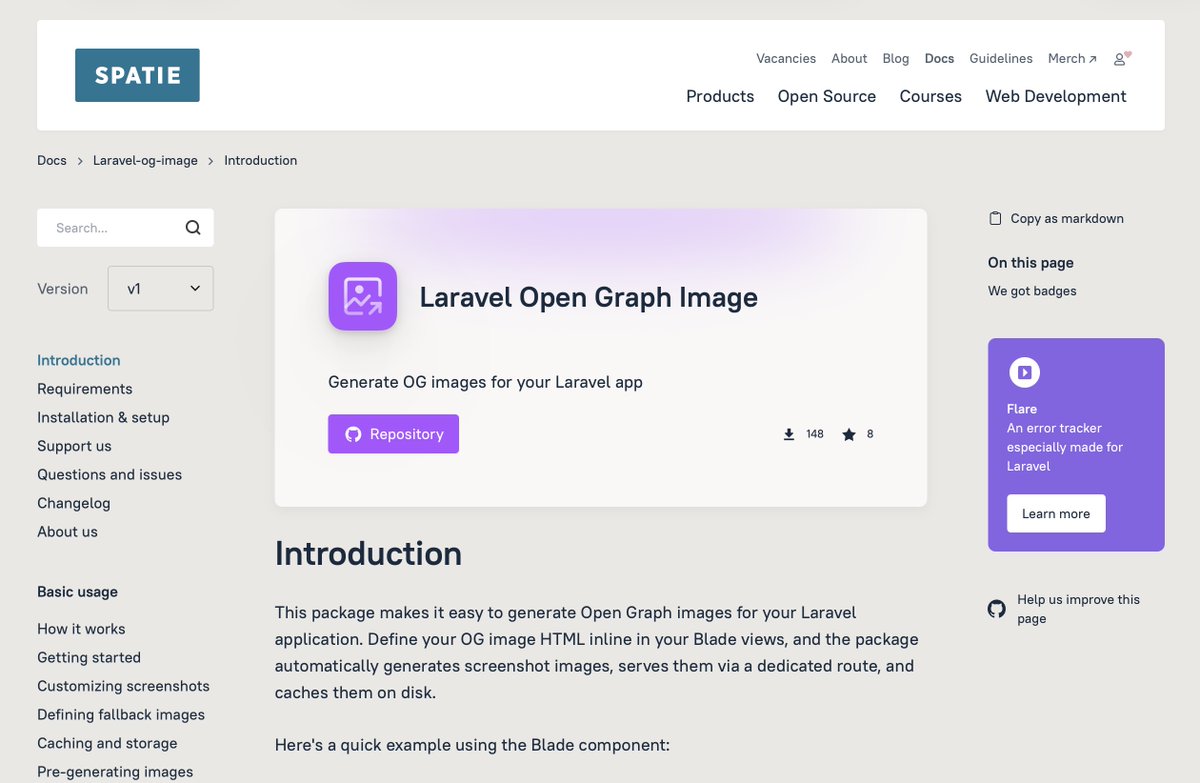Click the downloads icon next to 148

[789, 434]
